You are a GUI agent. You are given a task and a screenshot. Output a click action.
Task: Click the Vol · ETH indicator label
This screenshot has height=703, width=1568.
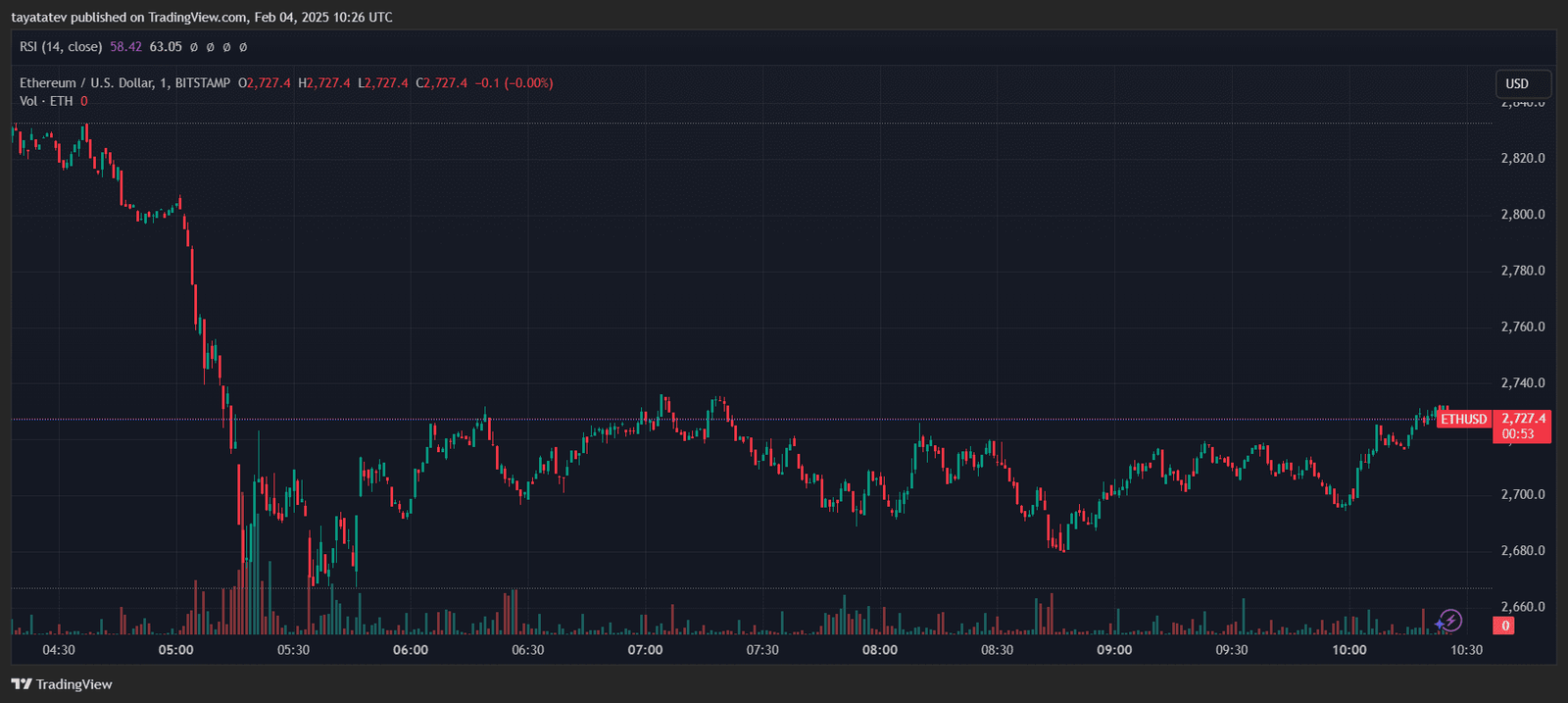pos(46,101)
